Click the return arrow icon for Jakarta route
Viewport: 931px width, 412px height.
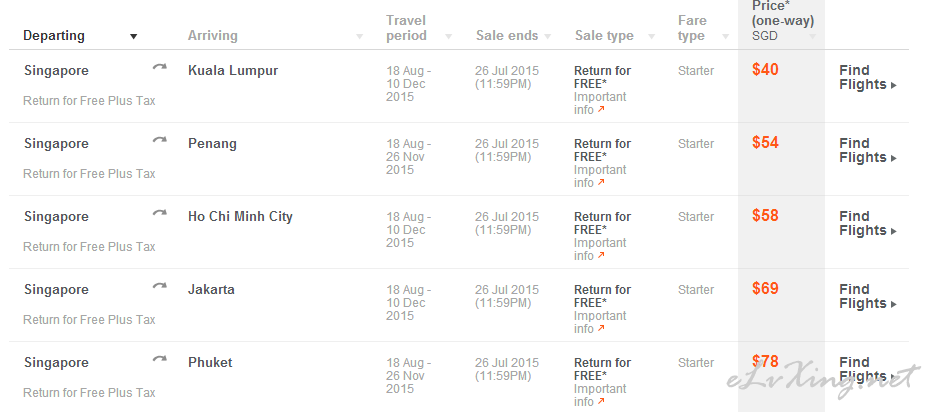(159, 286)
